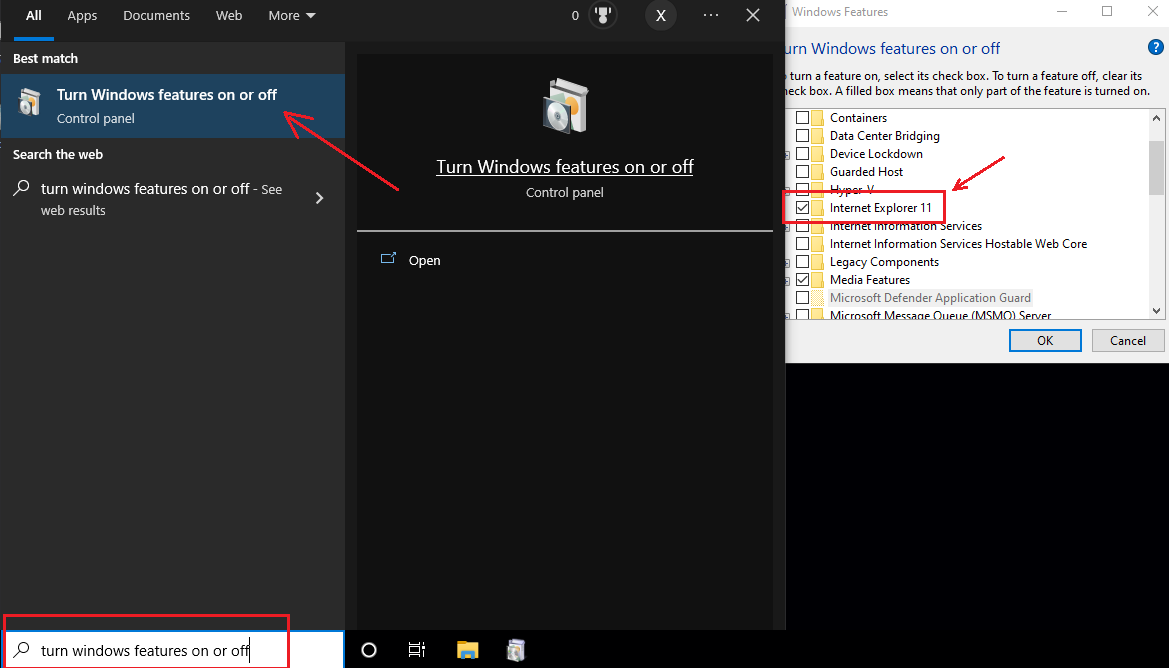Switch to the Apps search tab
The height and width of the screenshot is (668, 1169).
point(82,16)
